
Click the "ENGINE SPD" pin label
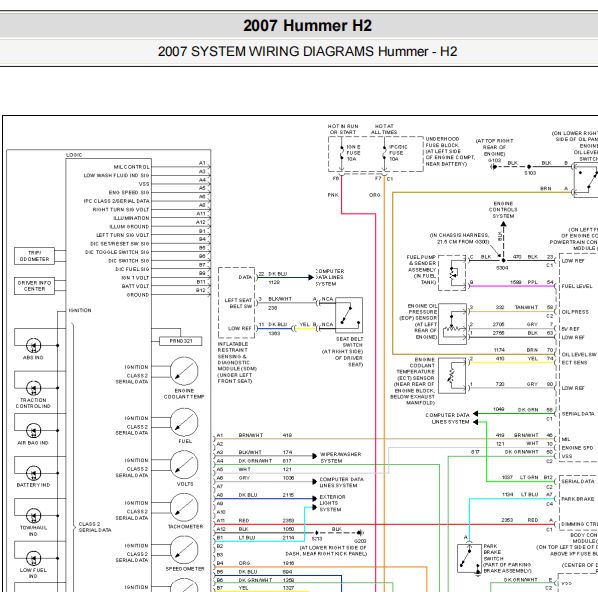click(577, 448)
